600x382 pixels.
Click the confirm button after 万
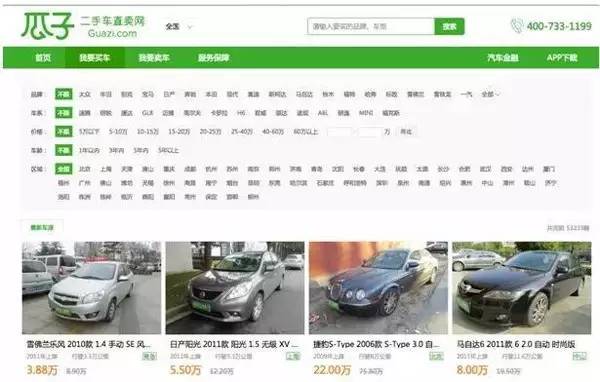click(406, 132)
